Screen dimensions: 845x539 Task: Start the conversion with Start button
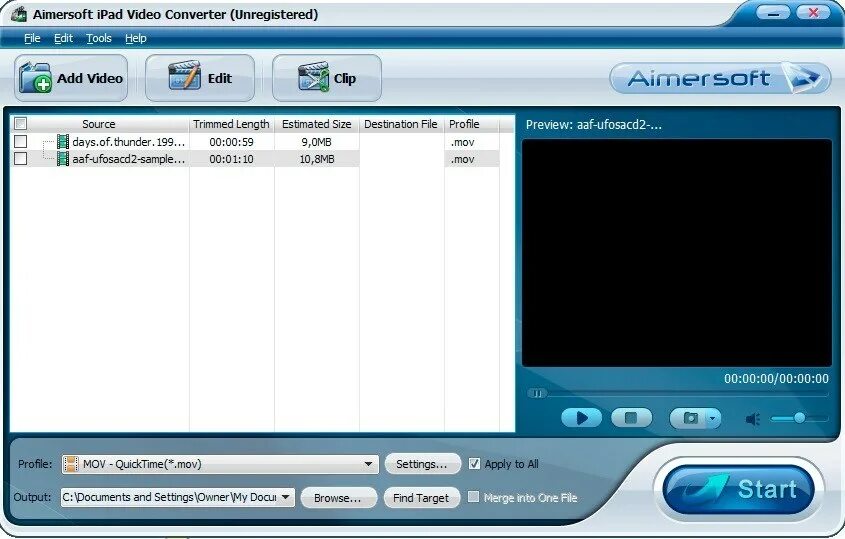click(x=738, y=489)
